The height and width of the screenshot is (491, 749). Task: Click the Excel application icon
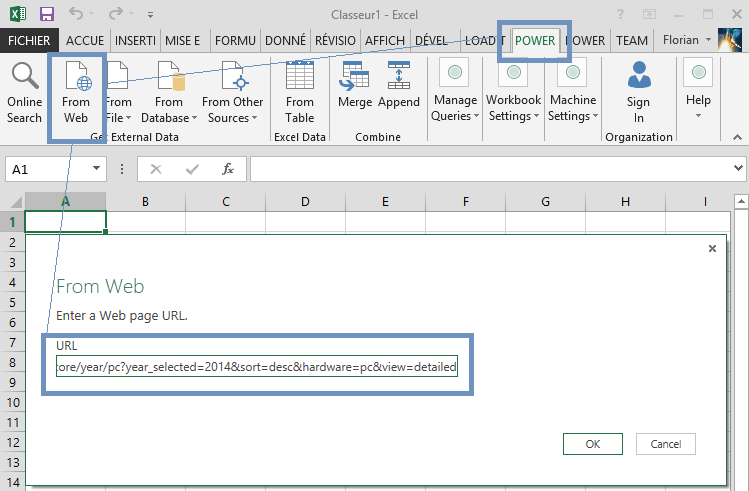coord(18,14)
